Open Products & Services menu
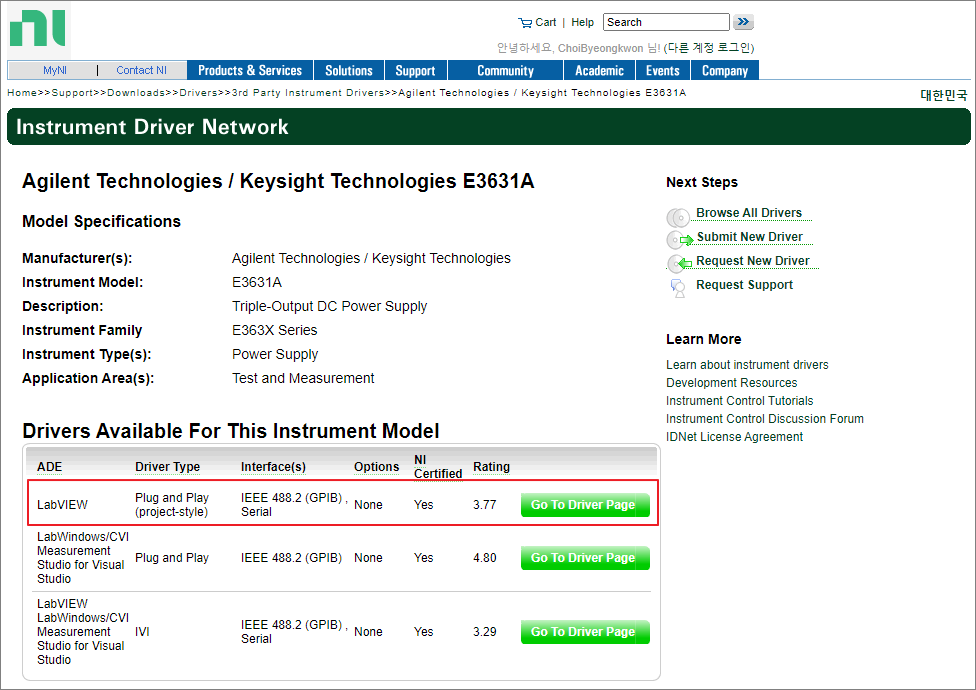The height and width of the screenshot is (690, 976). click(x=250, y=70)
